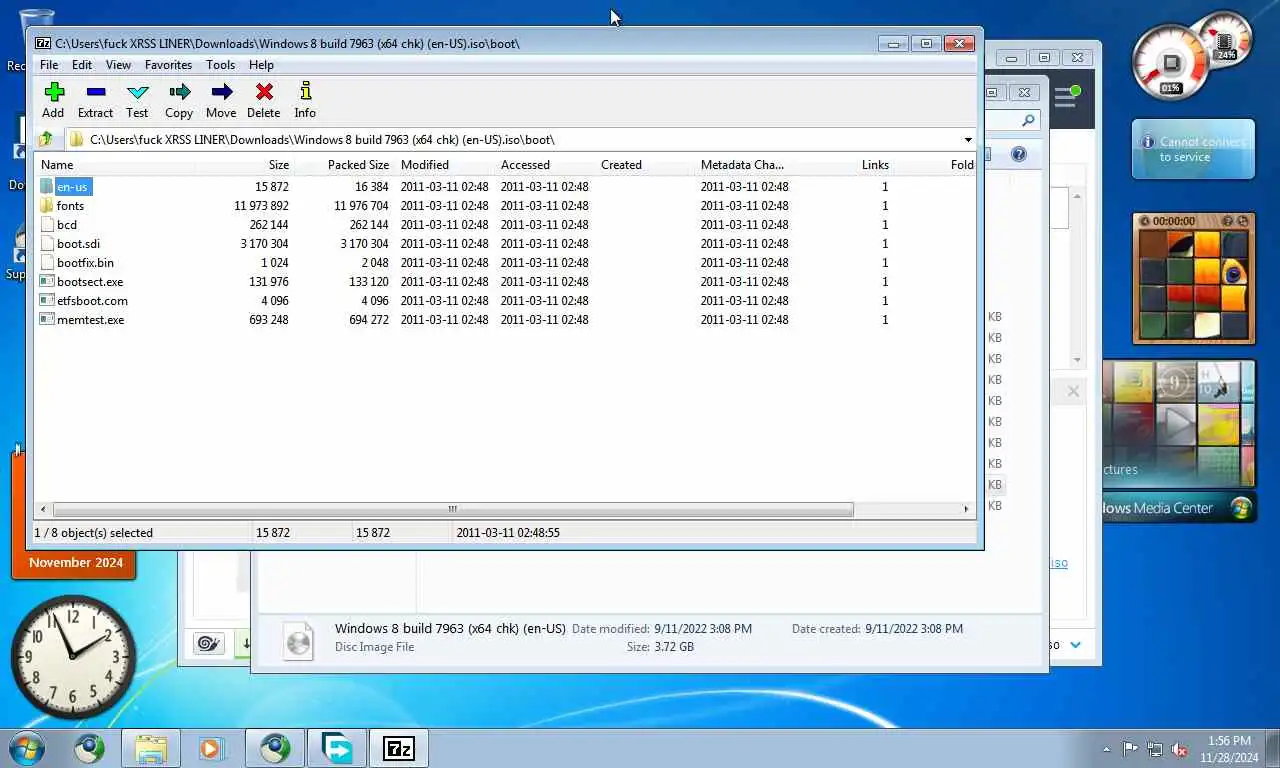This screenshot has width=1280, height=768.
Task: Sort by the Created column header
Action: pos(643,165)
